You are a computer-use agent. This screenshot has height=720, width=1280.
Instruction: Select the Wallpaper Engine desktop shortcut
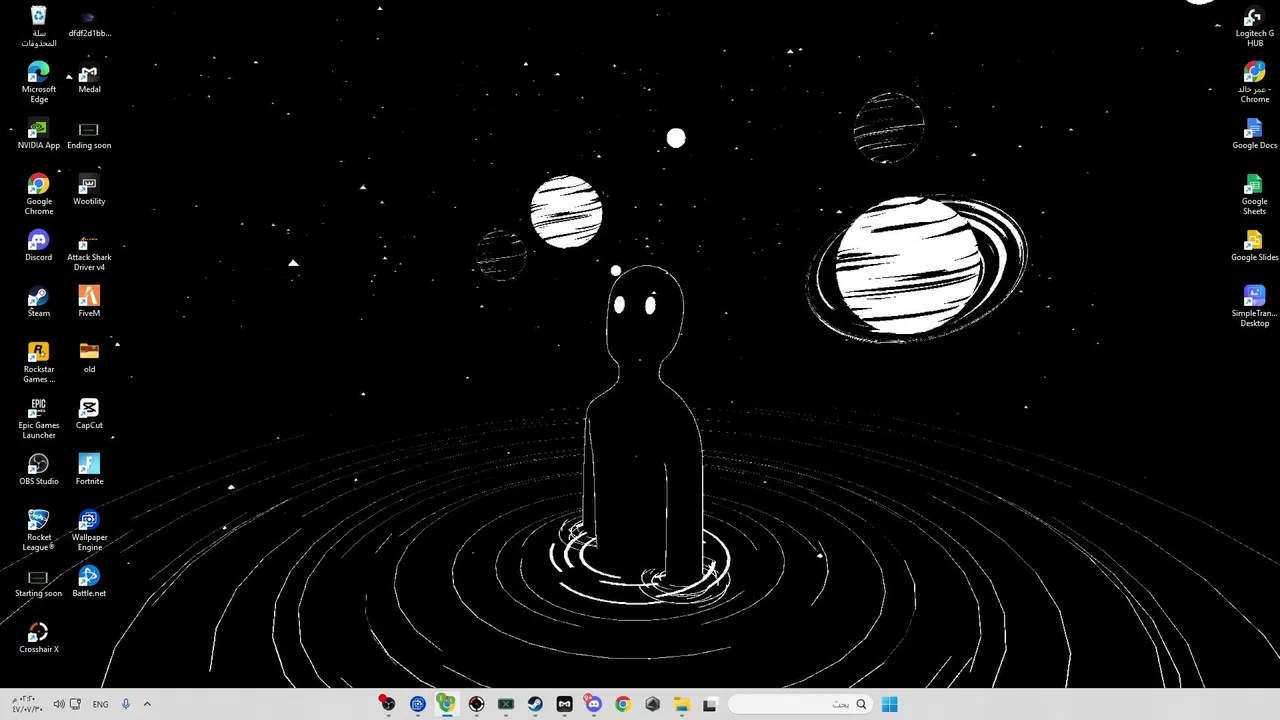pos(89,530)
